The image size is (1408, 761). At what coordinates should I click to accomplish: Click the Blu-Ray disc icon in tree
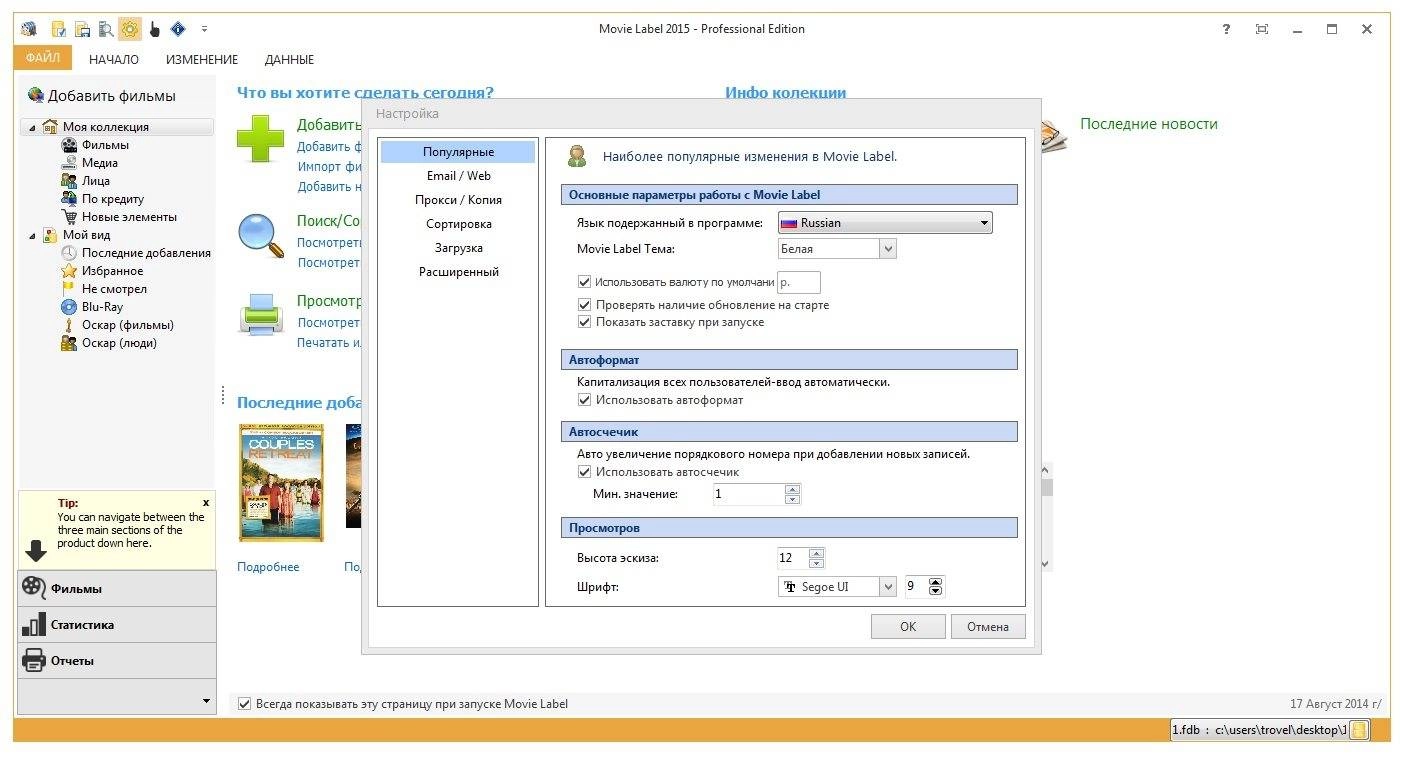tap(69, 307)
